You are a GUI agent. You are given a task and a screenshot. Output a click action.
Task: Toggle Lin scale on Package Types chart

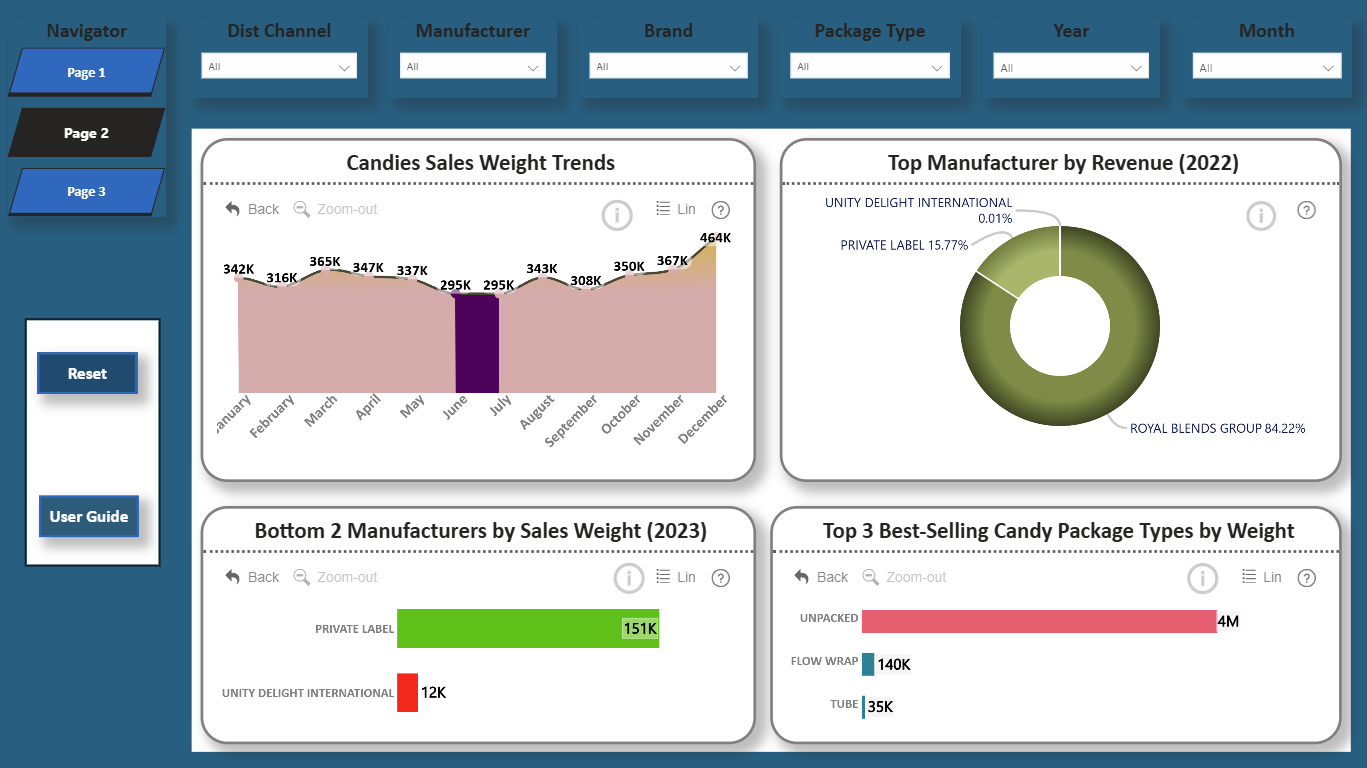[1261, 577]
